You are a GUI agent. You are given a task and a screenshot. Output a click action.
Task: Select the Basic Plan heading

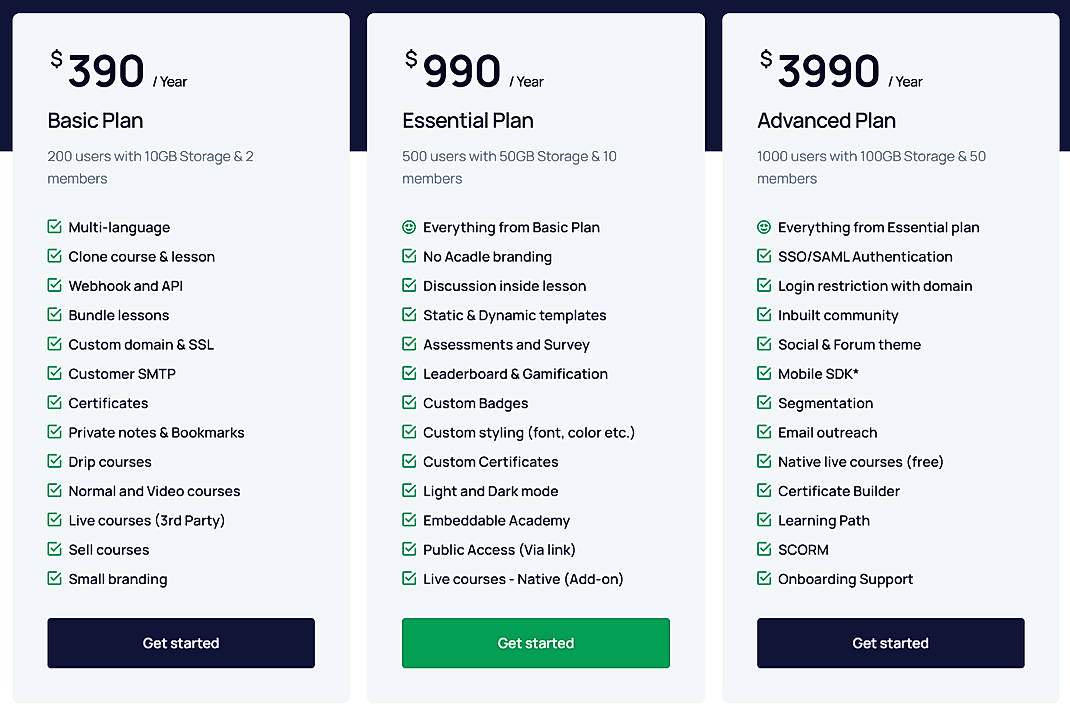pyautogui.click(x=95, y=120)
